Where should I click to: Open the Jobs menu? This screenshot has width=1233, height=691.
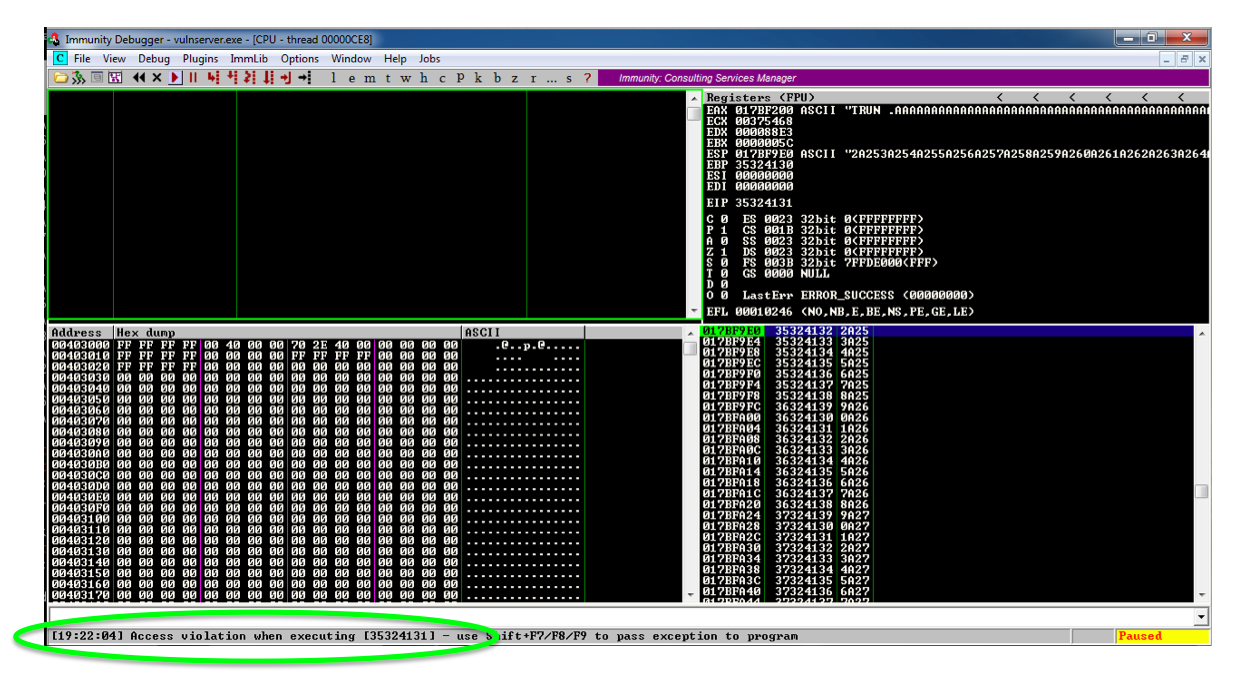[429, 59]
